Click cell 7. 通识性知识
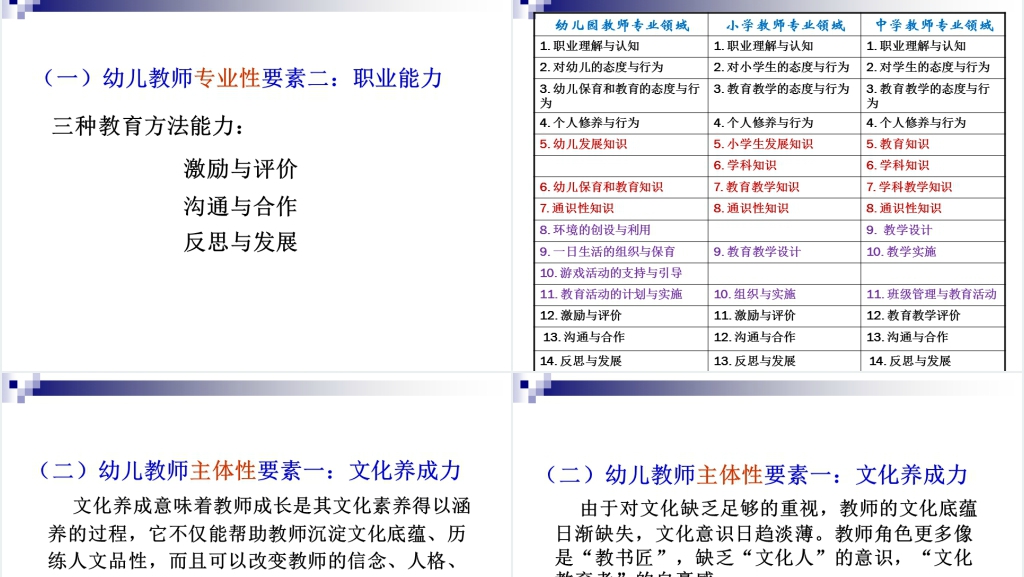The height and width of the screenshot is (577, 1024). (x=622, y=209)
